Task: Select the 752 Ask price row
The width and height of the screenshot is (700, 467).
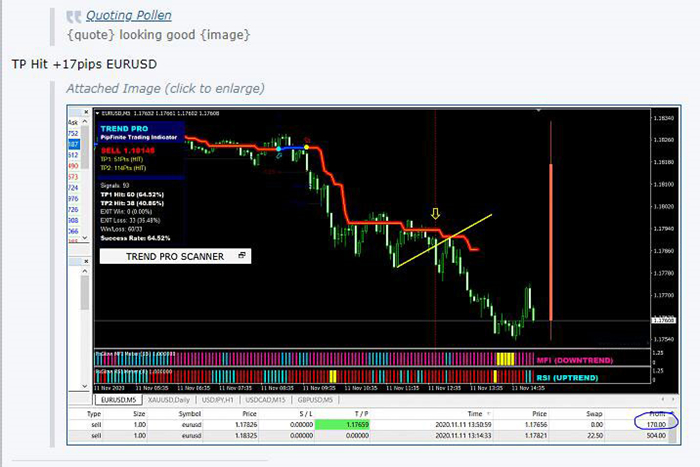Action: (74, 133)
